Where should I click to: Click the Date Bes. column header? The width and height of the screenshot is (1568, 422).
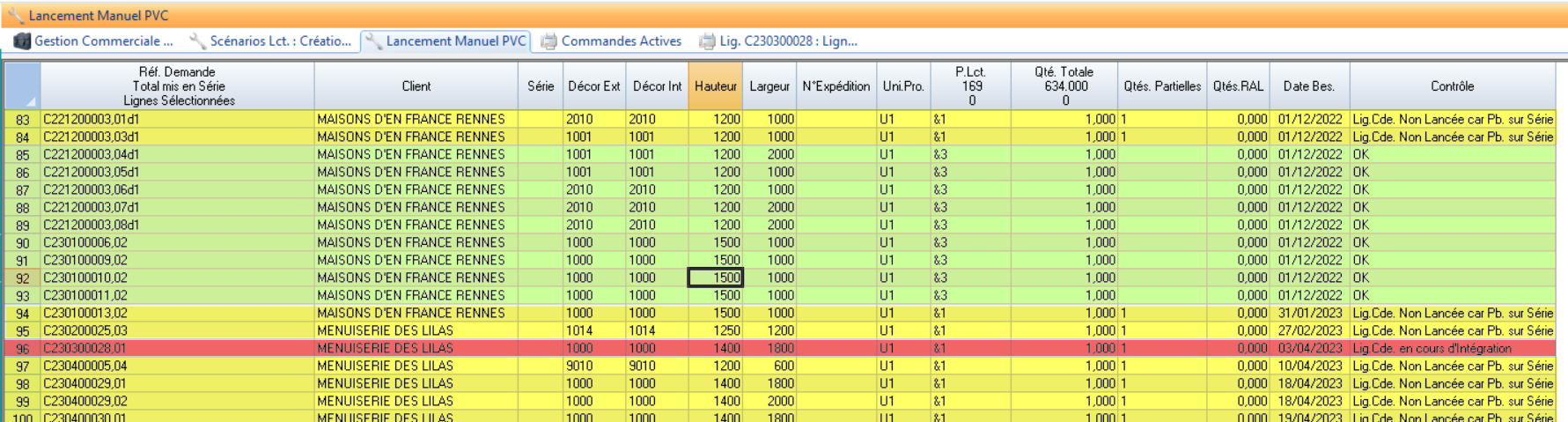click(1308, 86)
